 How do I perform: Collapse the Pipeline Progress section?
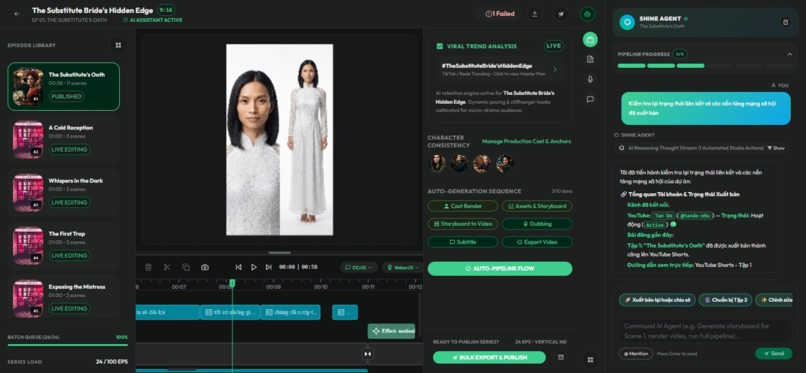point(790,54)
